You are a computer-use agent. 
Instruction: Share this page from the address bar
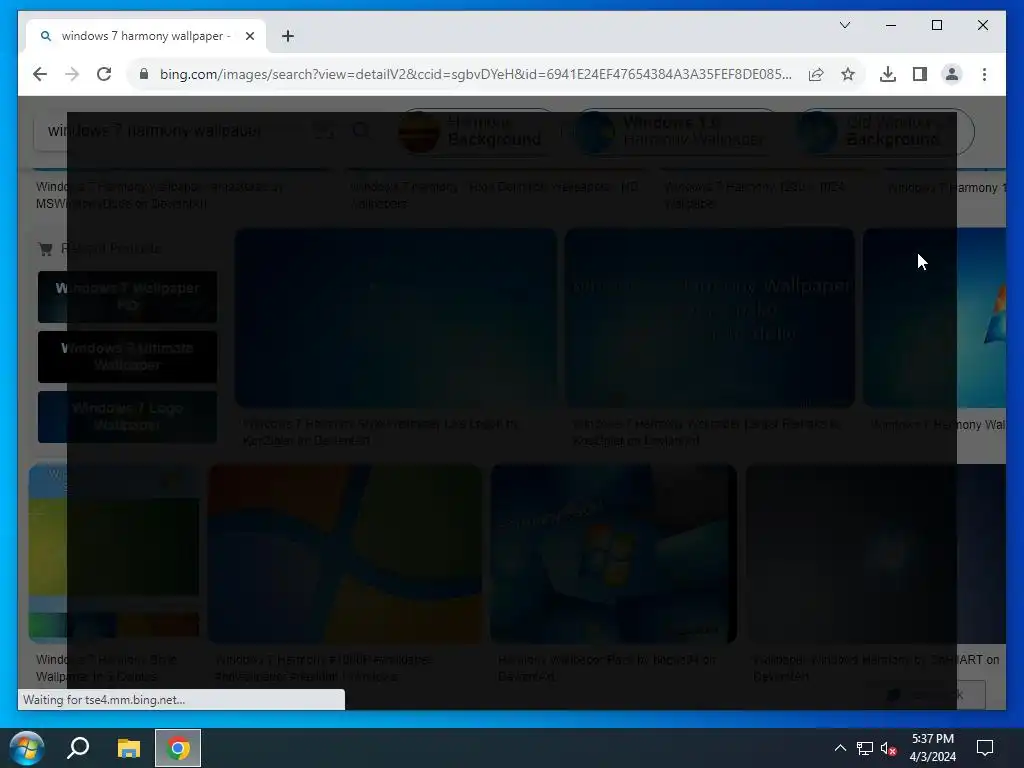coord(816,74)
